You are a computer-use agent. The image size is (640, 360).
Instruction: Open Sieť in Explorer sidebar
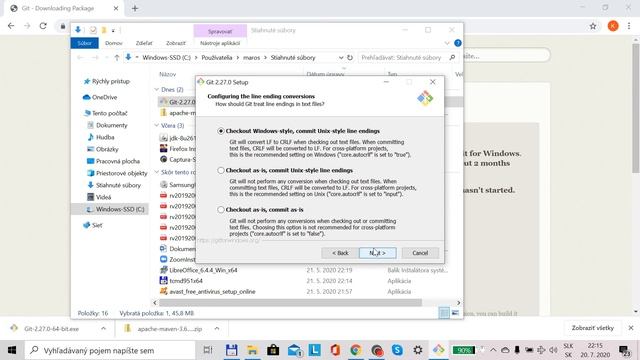pos(93,225)
